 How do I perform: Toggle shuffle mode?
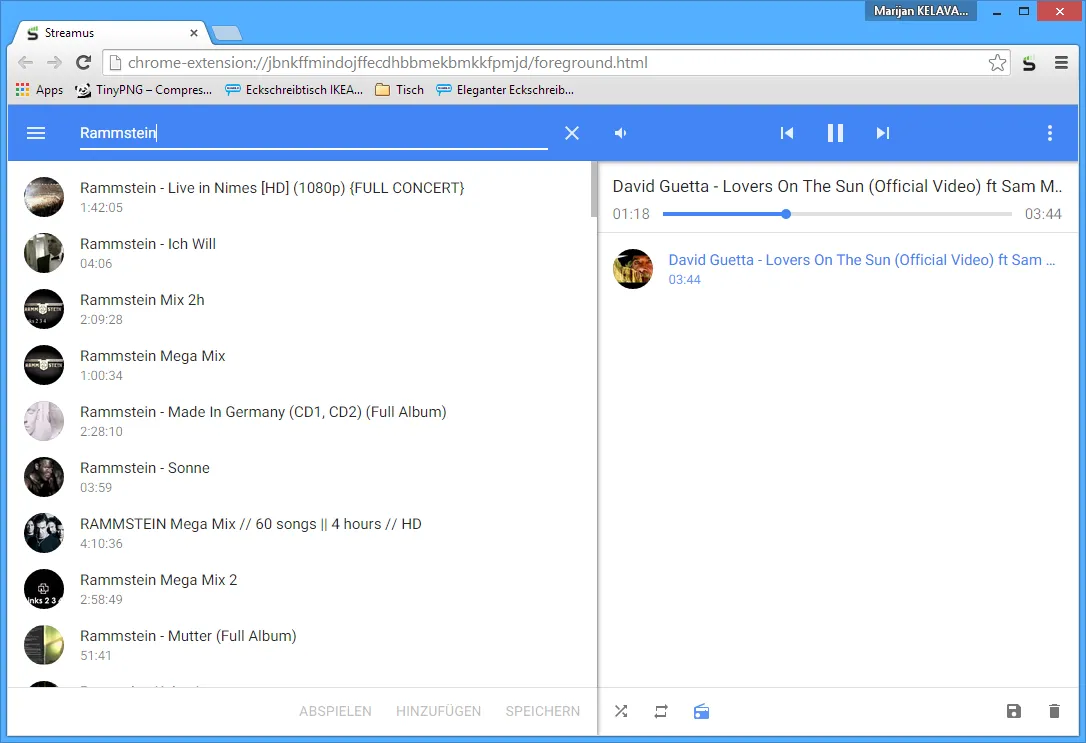pos(621,711)
